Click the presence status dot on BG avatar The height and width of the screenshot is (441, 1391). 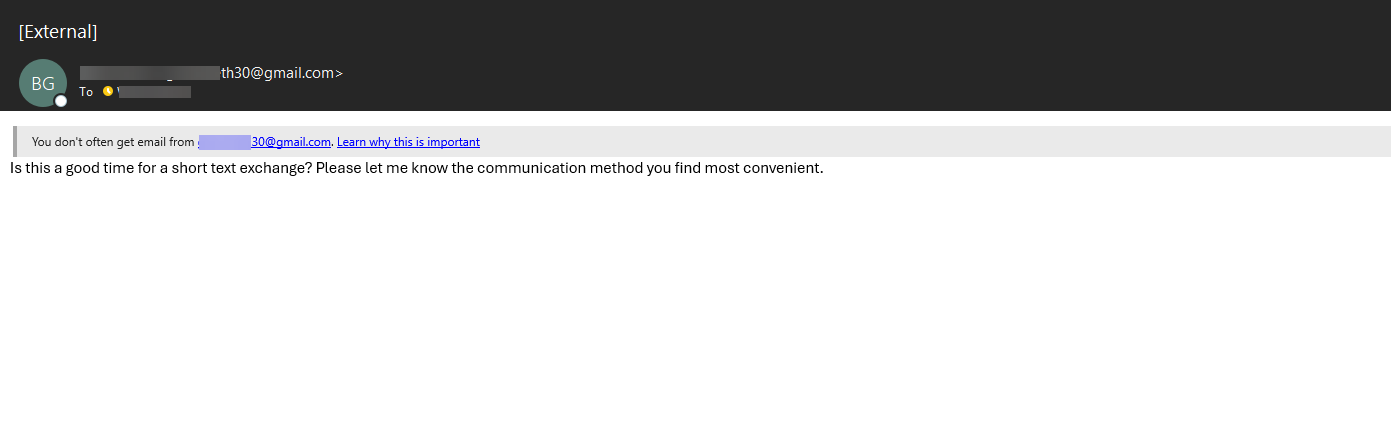[61, 101]
